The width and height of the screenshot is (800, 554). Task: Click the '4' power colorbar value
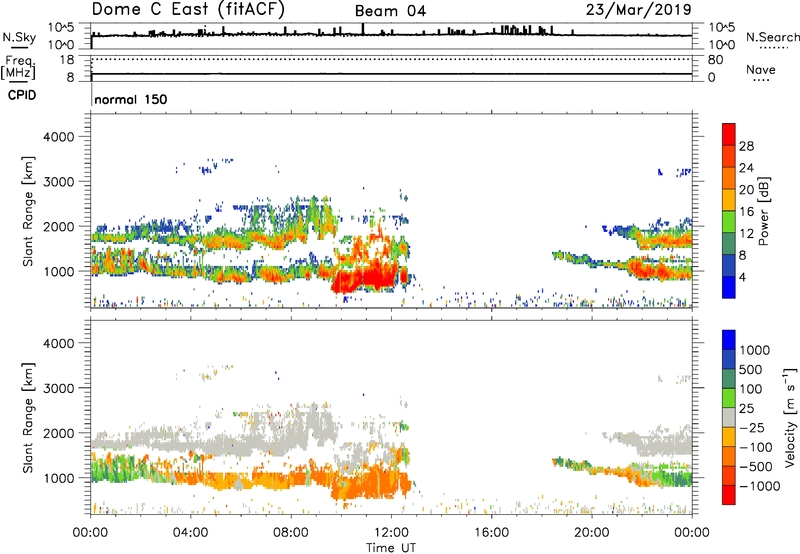742,278
